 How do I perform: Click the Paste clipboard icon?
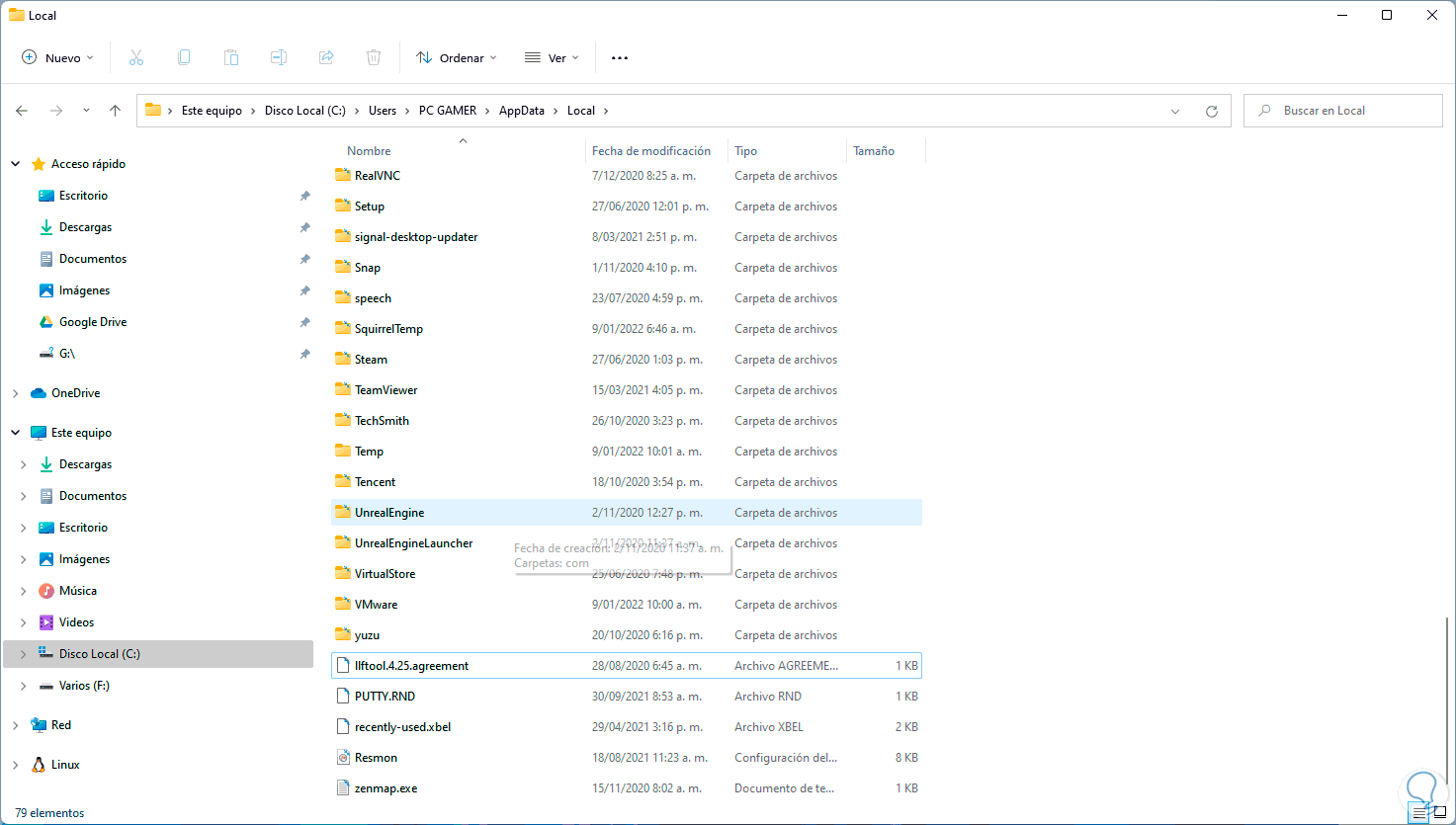click(x=231, y=57)
